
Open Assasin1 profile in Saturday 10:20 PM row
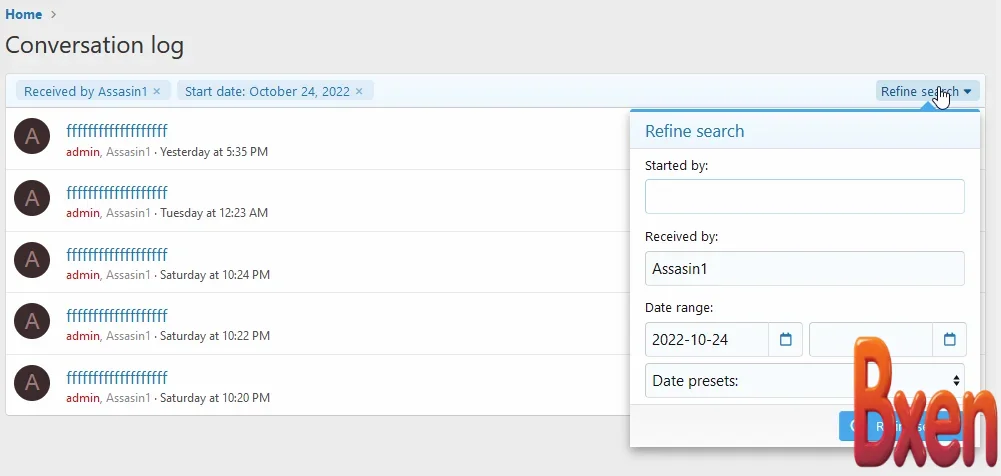(128, 398)
